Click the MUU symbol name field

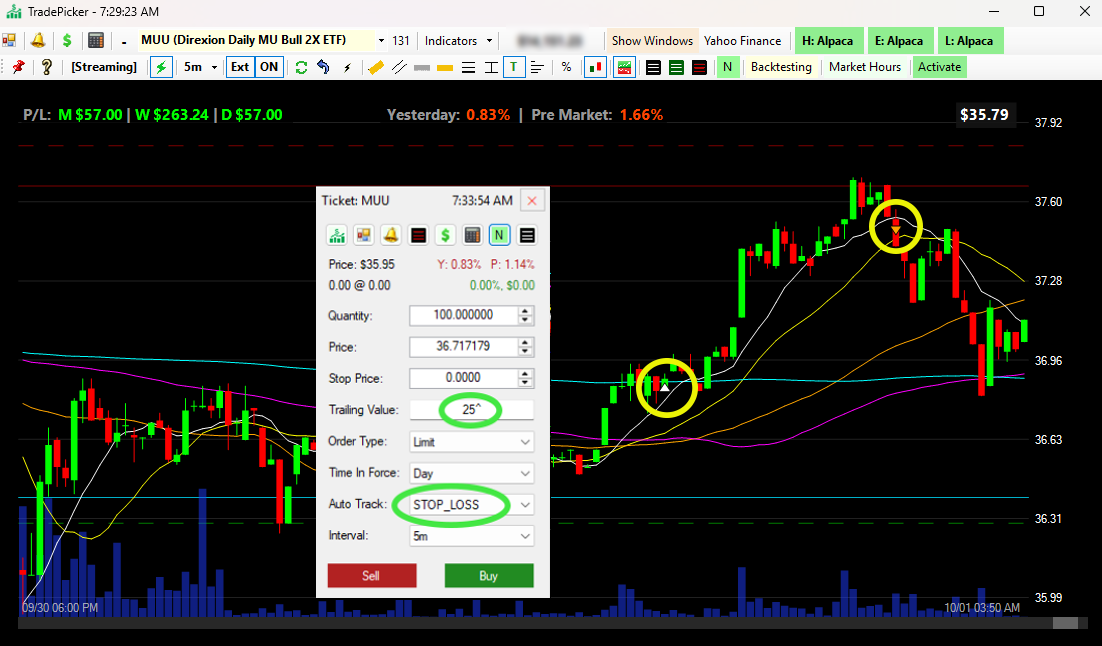pyautogui.click(x=256, y=40)
